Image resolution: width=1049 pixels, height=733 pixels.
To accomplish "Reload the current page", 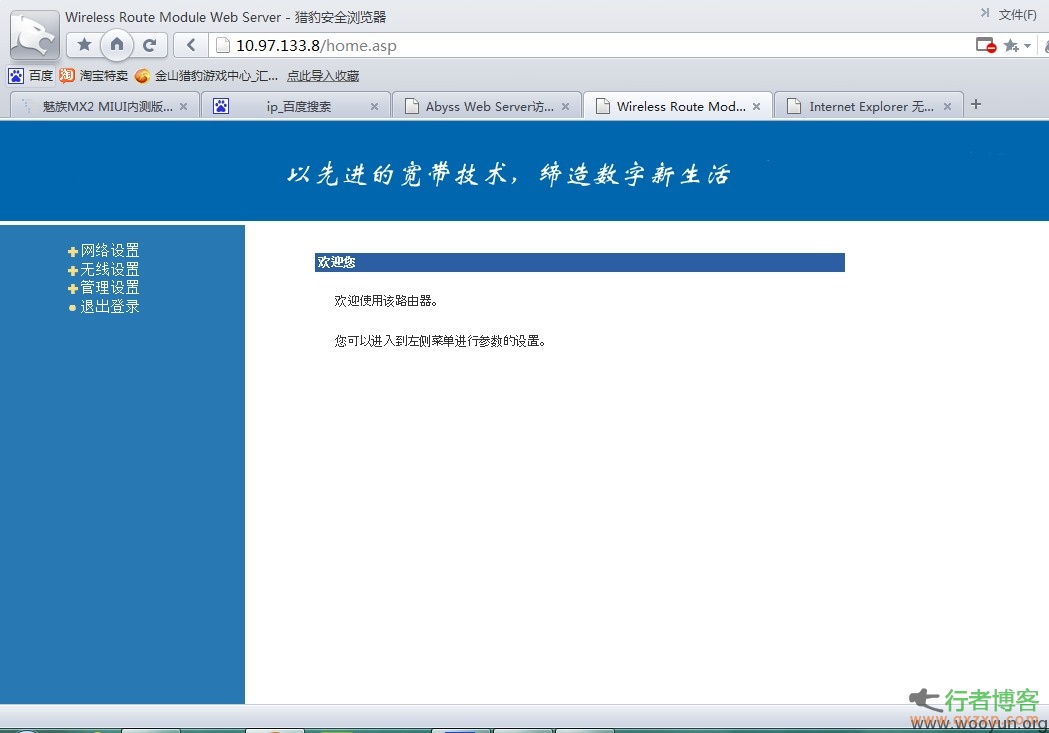I will click(x=149, y=45).
